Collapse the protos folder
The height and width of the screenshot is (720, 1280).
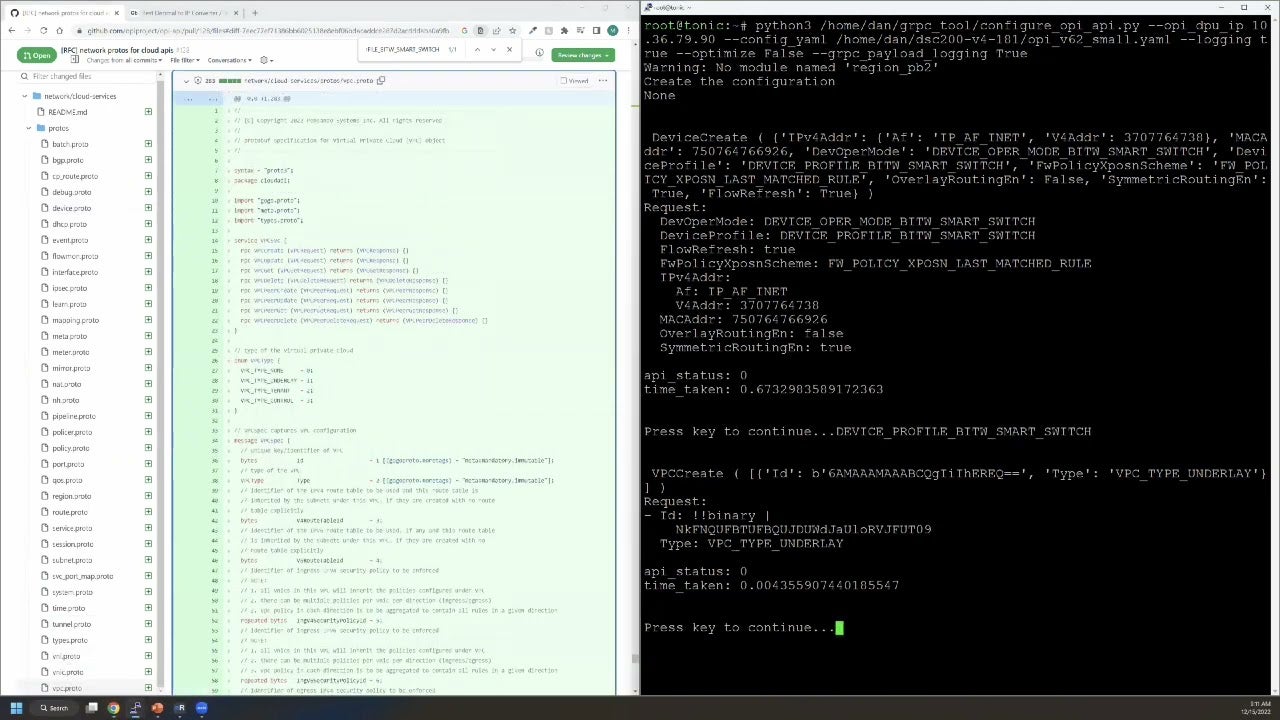tap(29, 128)
